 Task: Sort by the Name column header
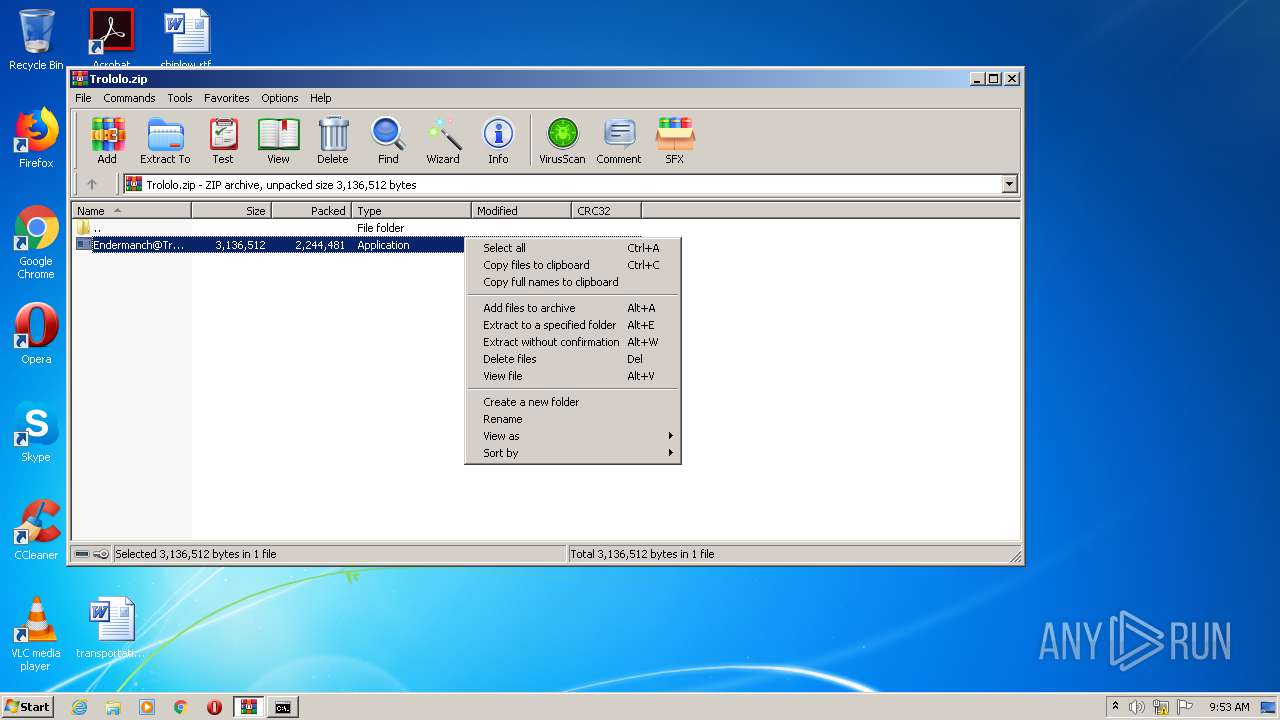(x=131, y=211)
